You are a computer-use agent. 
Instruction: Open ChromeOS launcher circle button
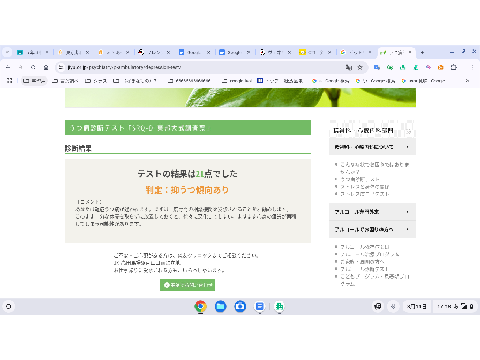[9, 307]
